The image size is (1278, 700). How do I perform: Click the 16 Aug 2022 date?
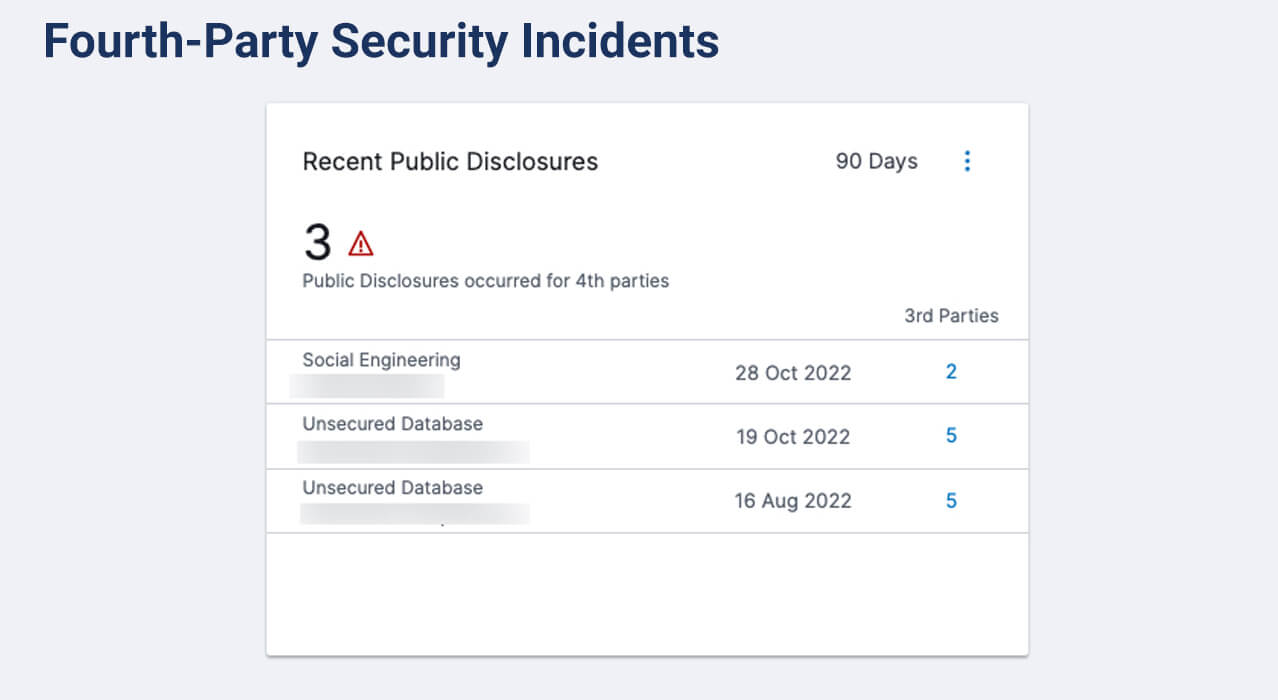coord(793,501)
